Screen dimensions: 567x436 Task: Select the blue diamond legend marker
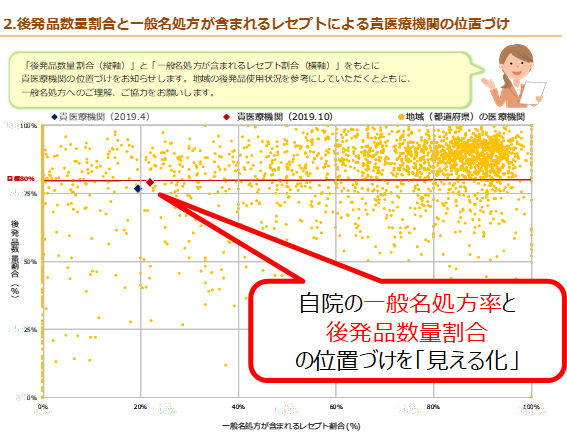55,117
